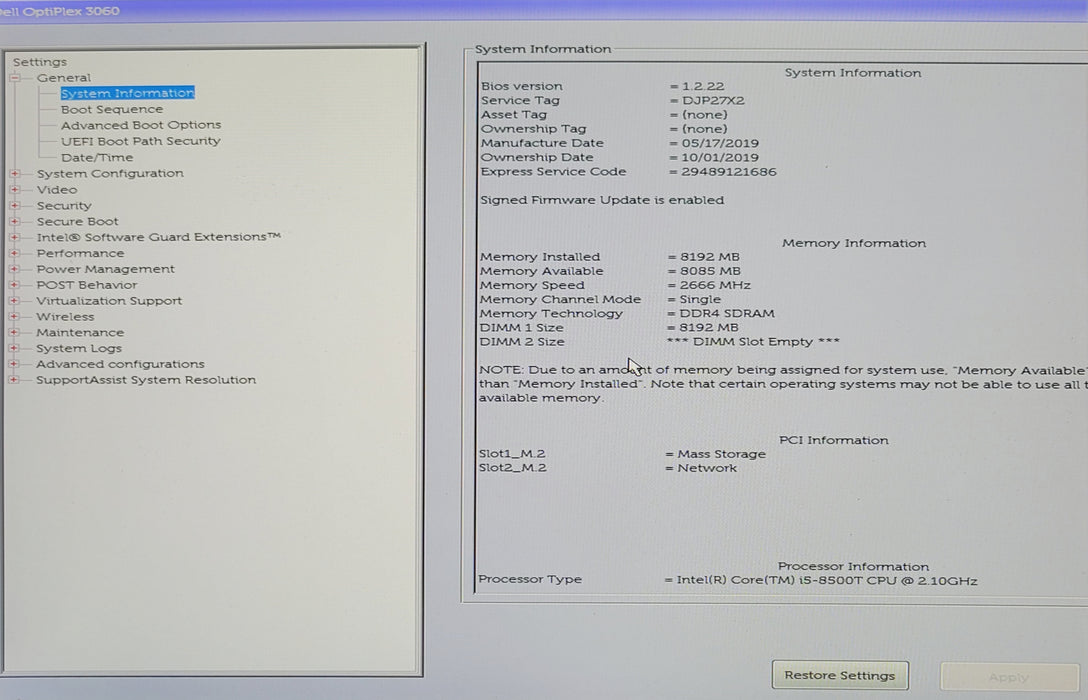
Task: Expand the Wireless node
Action: coord(15,316)
